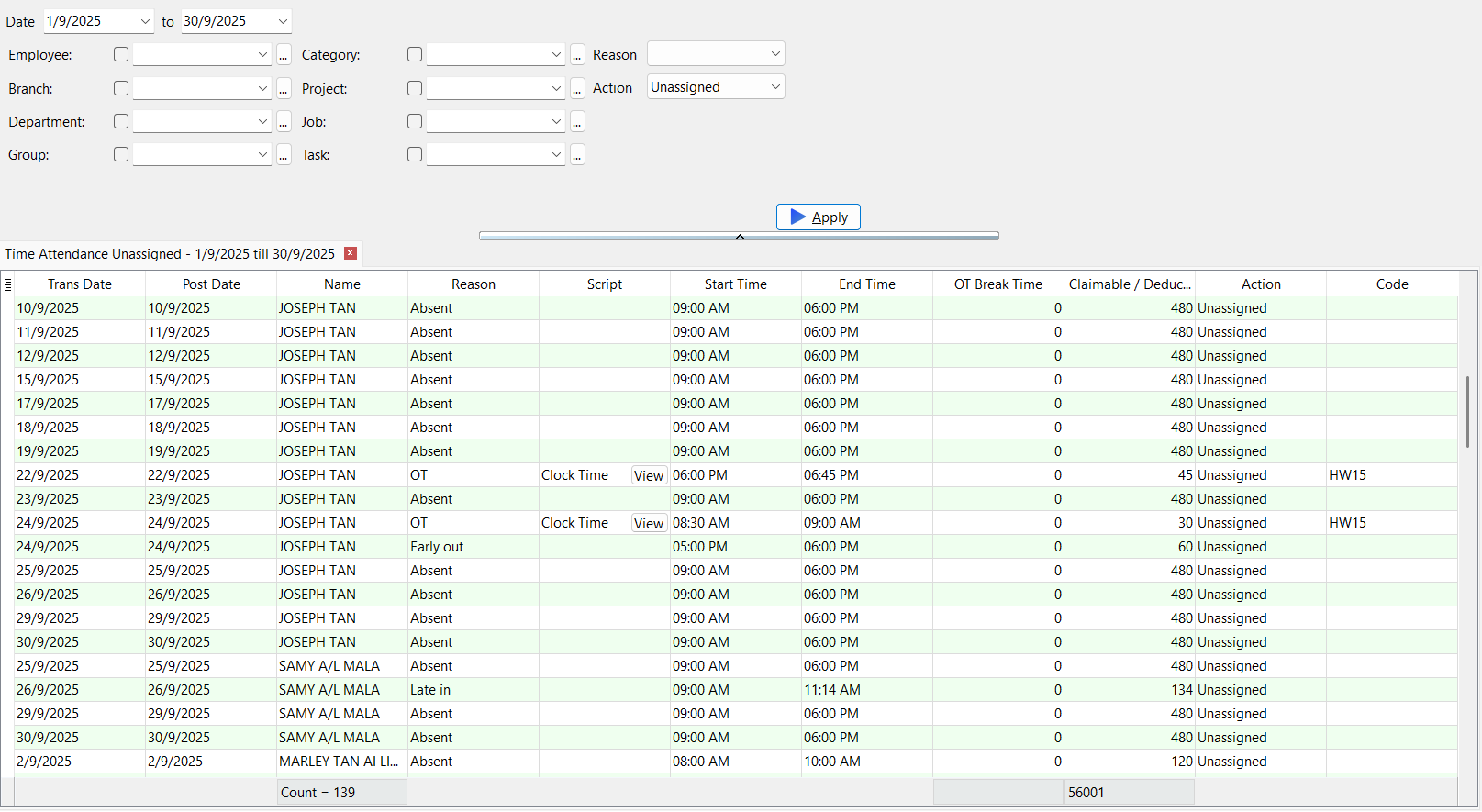Open the start date dropdown 1/9/2025
Image resolution: width=1482 pixels, height=812 pixels.
pos(146,21)
